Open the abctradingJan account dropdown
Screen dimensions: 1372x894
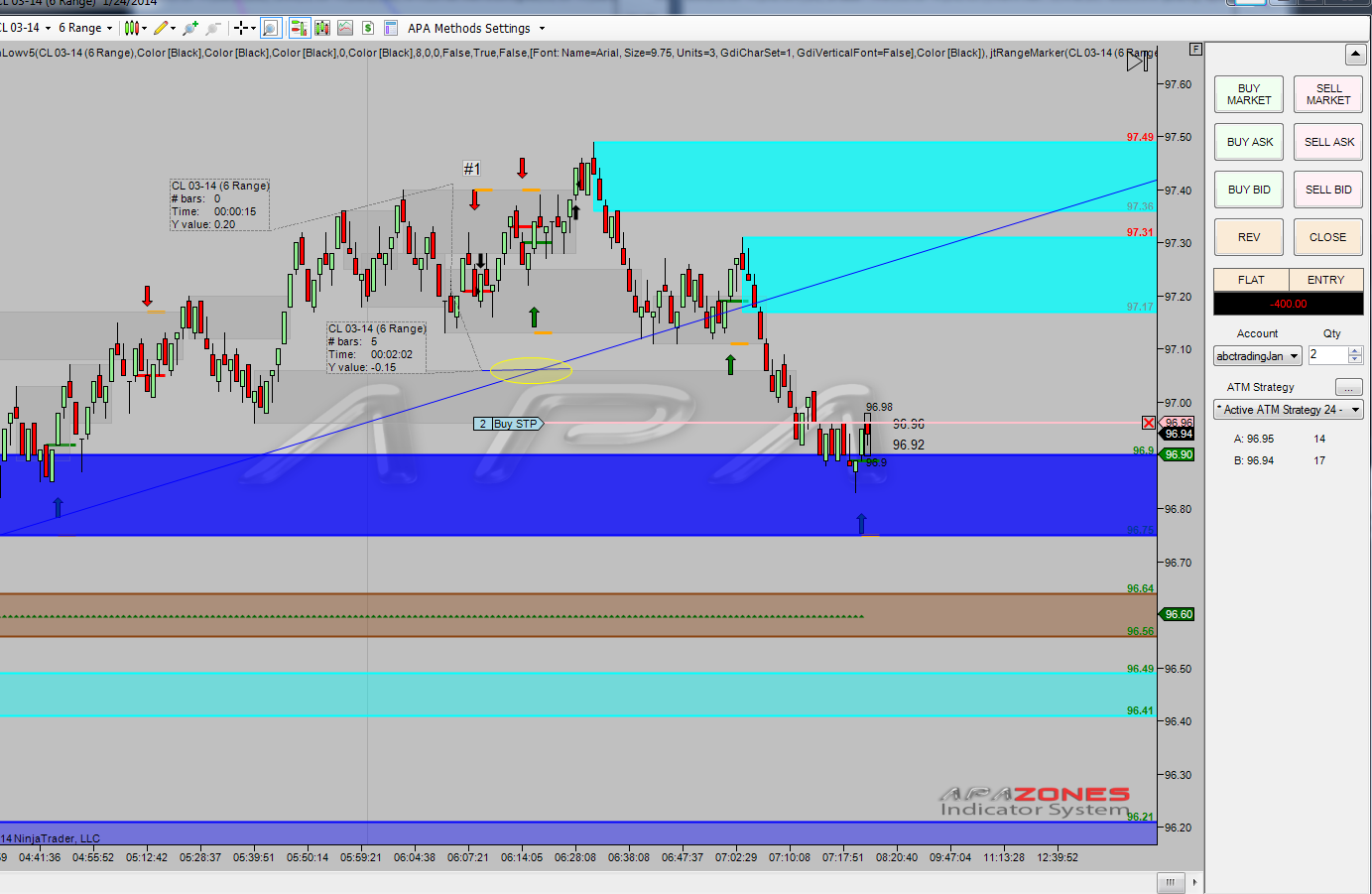click(x=1258, y=356)
